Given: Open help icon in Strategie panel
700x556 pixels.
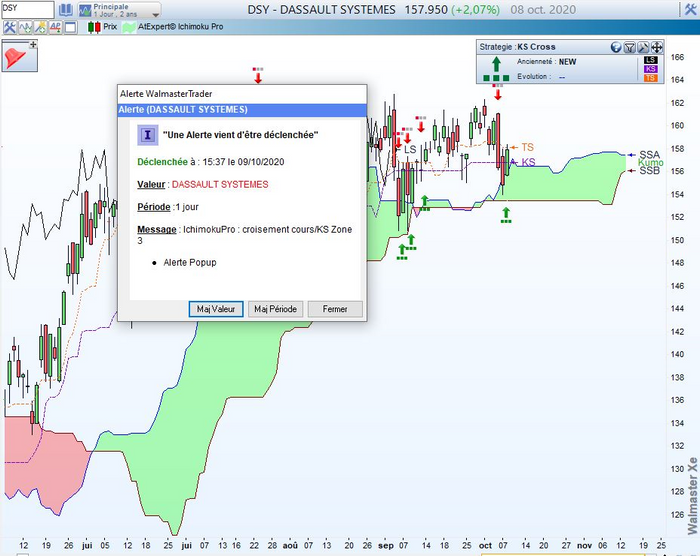Looking at the screenshot, I should [616, 47].
